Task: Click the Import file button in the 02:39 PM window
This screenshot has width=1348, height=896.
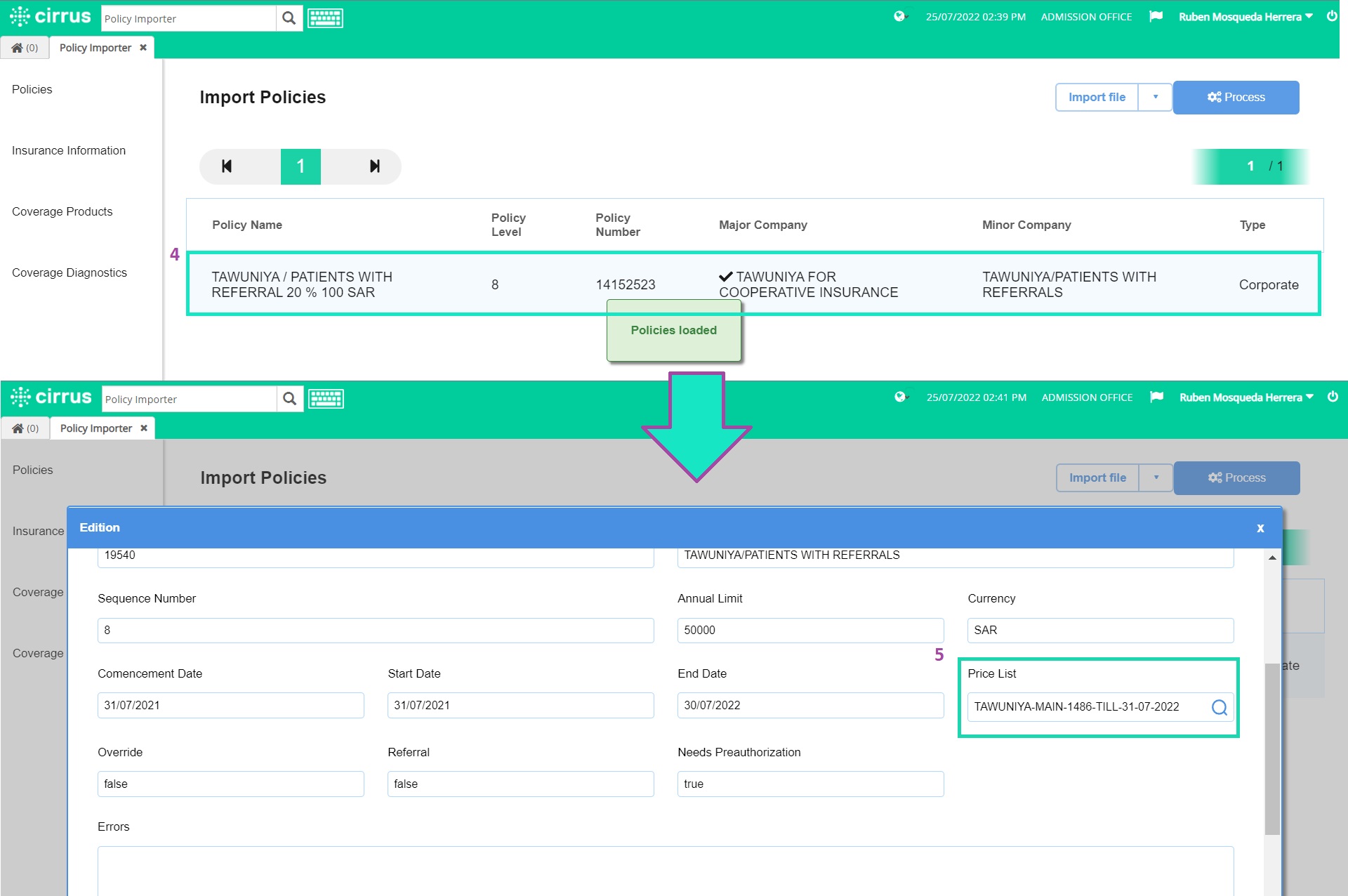Action: 1097,97
